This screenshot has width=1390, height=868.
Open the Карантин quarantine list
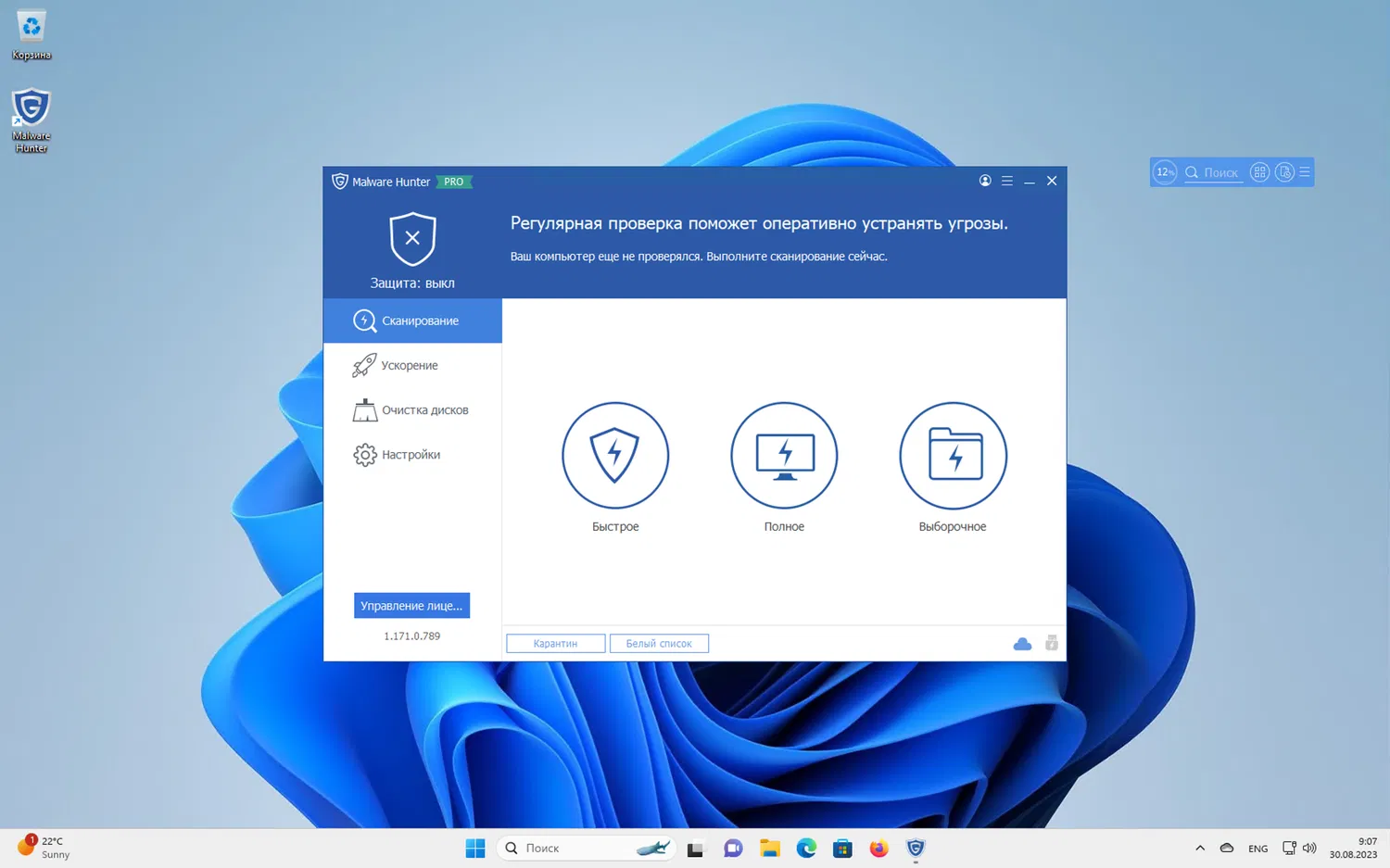click(x=555, y=643)
